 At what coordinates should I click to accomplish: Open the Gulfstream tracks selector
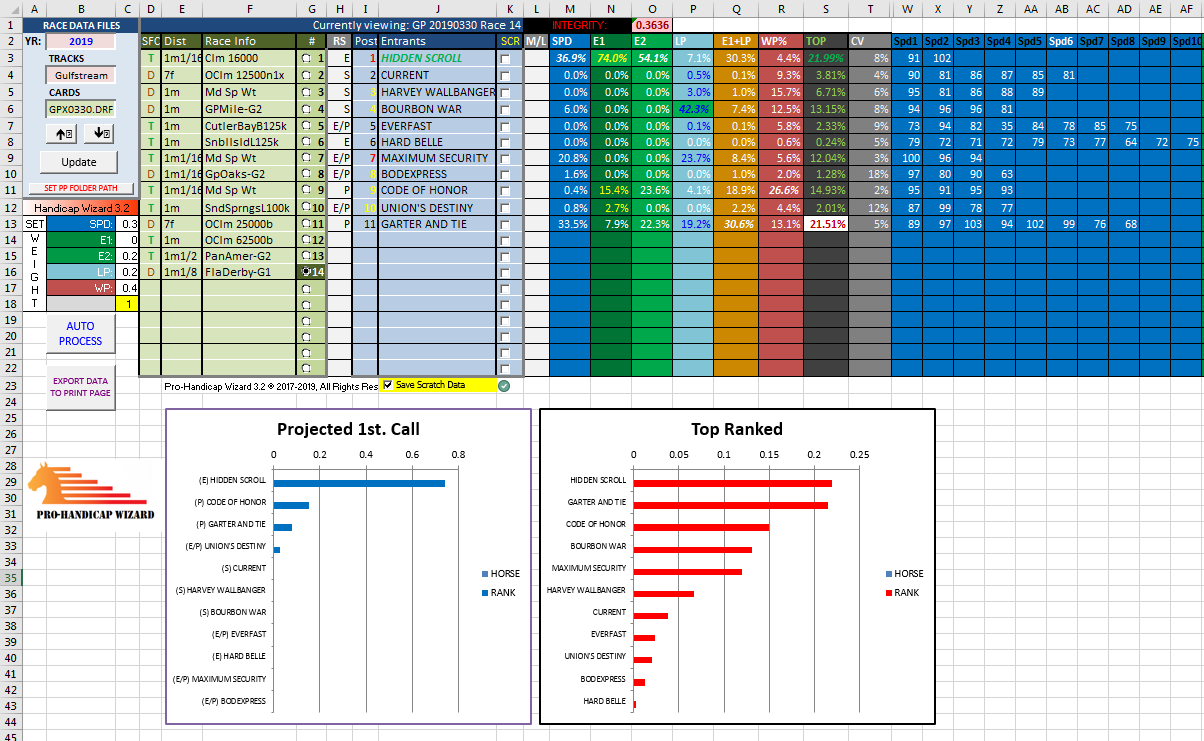[x=79, y=75]
